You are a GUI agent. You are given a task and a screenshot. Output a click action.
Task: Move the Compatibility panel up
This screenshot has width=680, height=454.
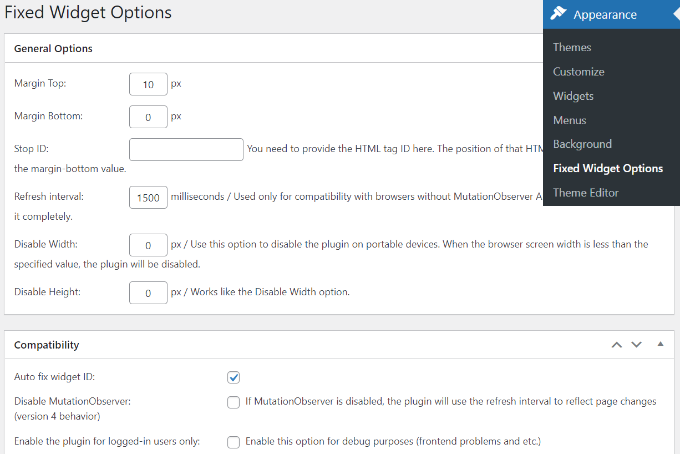pyautogui.click(x=616, y=344)
